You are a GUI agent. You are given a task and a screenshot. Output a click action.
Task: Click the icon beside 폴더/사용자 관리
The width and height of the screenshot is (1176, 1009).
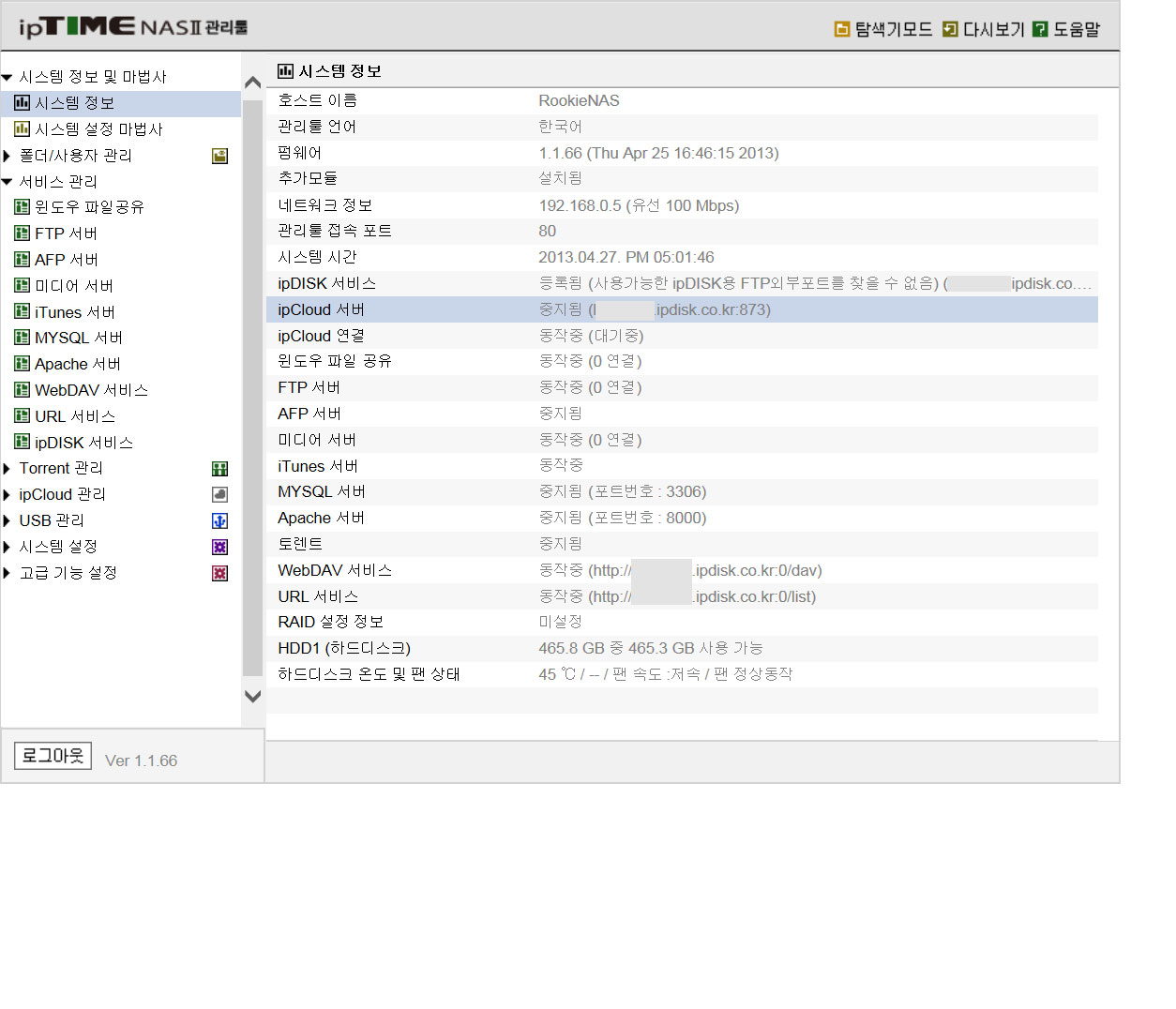[x=220, y=156]
